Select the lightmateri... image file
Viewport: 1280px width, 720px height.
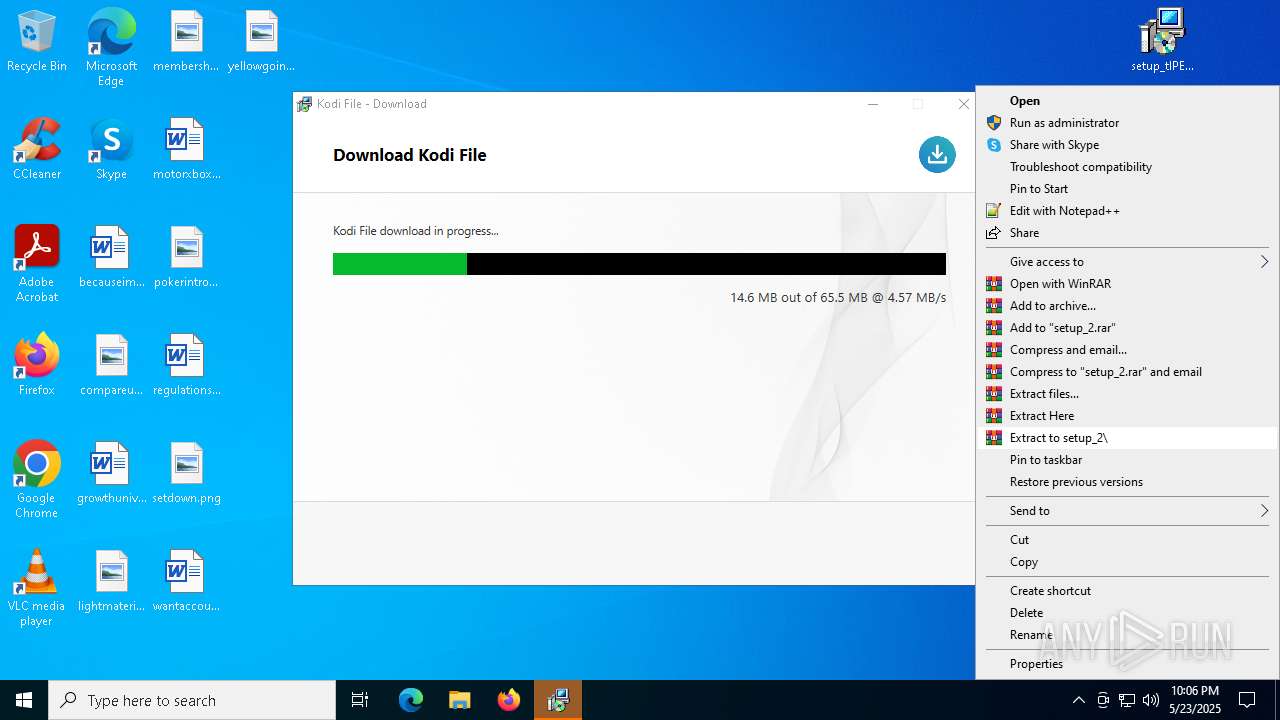[x=111, y=582]
